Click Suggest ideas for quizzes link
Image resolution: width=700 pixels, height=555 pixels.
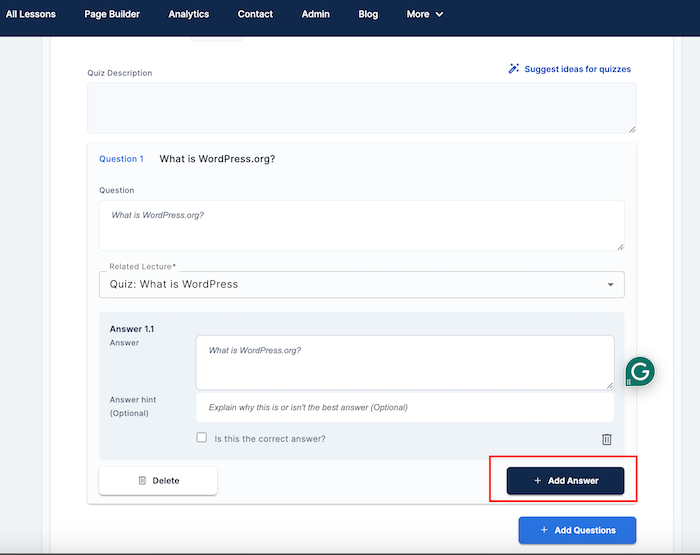click(577, 69)
